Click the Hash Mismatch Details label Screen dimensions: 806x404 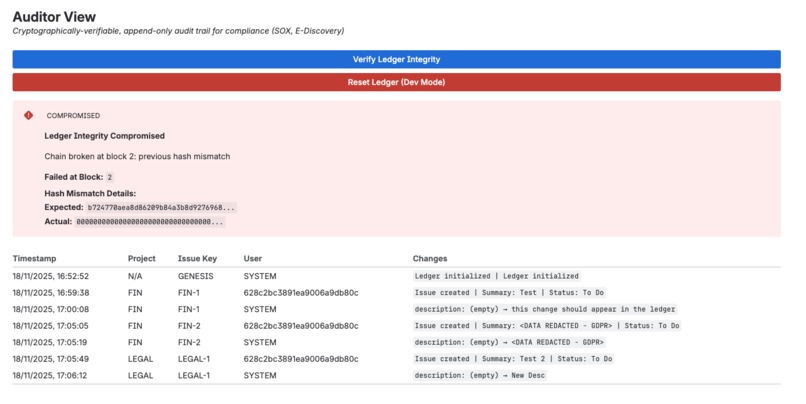pos(90,194)
